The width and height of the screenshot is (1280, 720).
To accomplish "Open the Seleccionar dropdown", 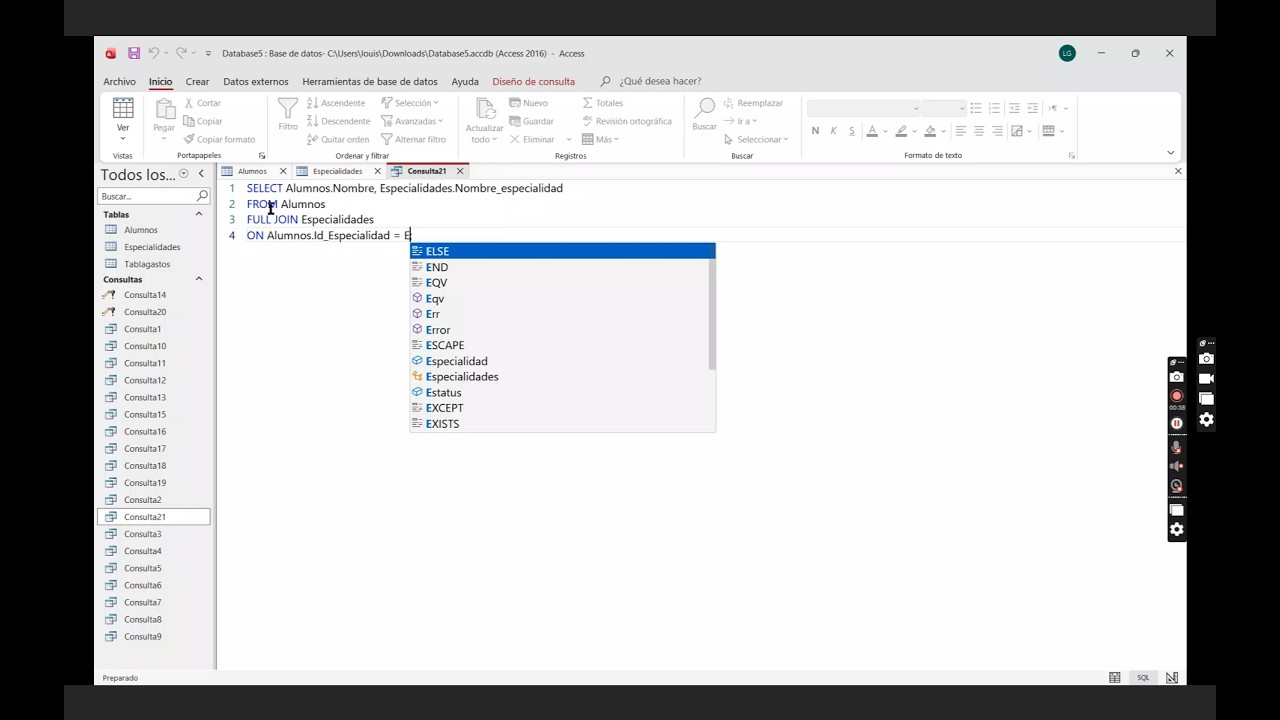I will pyautogui.click(x=756, y=139).
